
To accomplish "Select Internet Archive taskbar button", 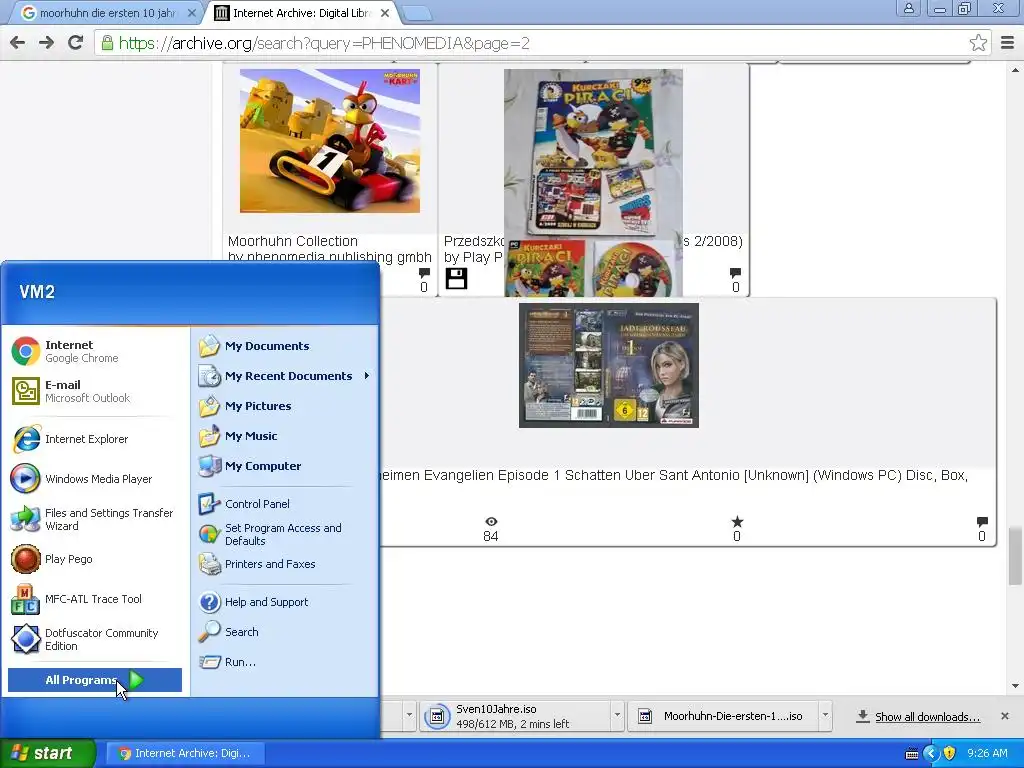I will 185,753.
